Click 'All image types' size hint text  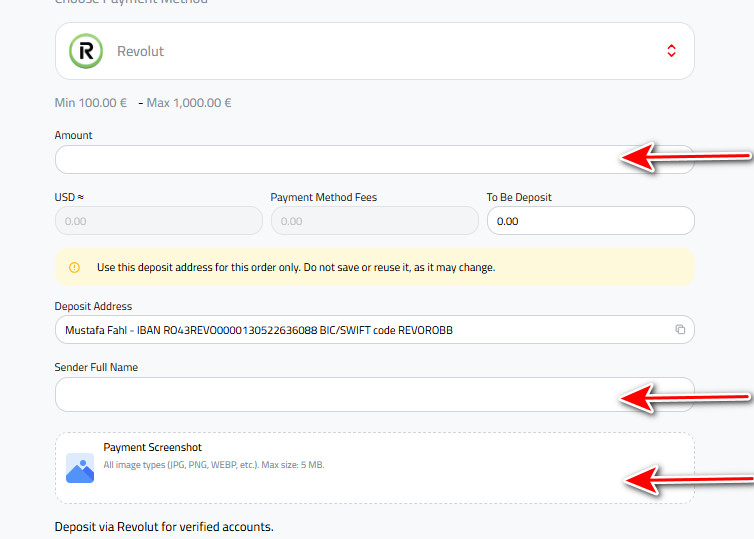point(214,465)
